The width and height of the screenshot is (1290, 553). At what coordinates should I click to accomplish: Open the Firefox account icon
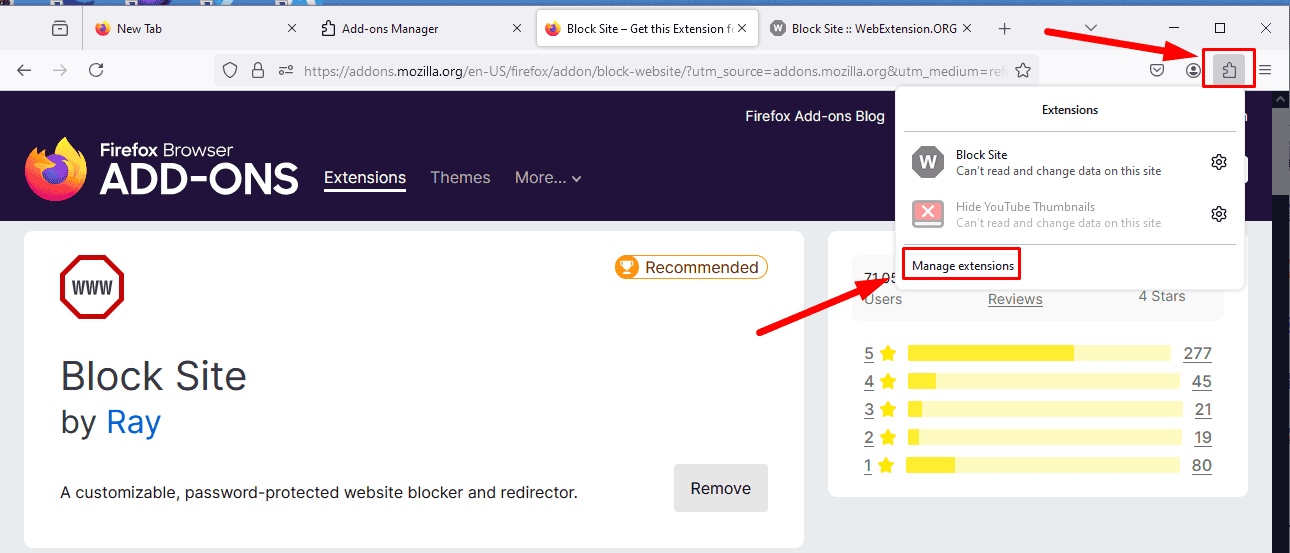coord(1193,70)
